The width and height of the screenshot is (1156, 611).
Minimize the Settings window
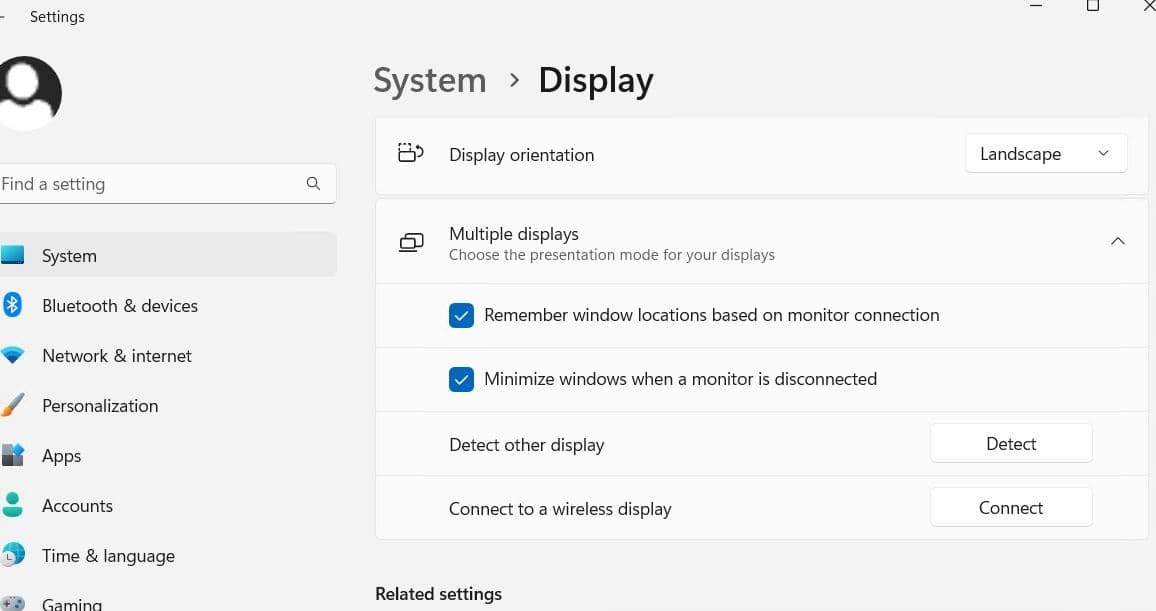1036,6
